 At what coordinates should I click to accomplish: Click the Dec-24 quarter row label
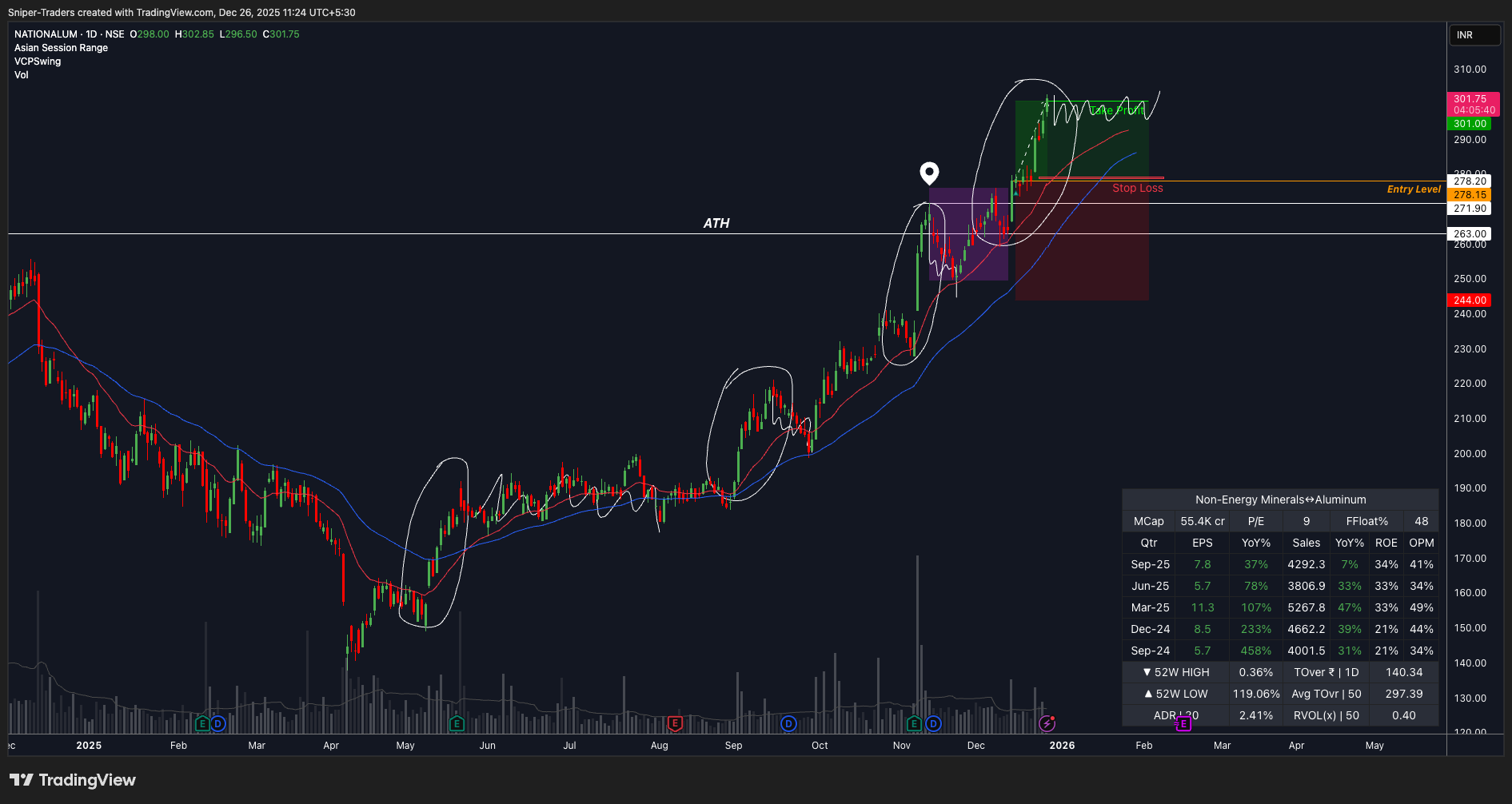click(x=1150, y=629)
